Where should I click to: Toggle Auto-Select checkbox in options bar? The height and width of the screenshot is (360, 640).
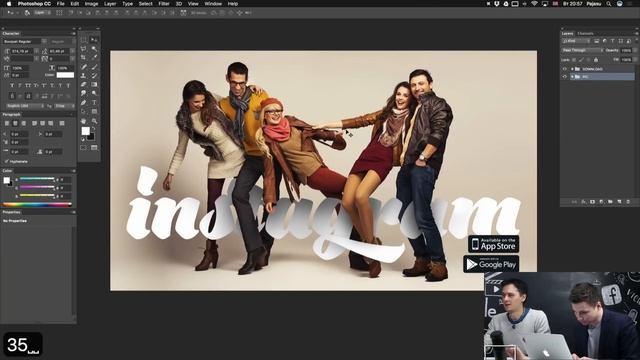pos(27,13)
